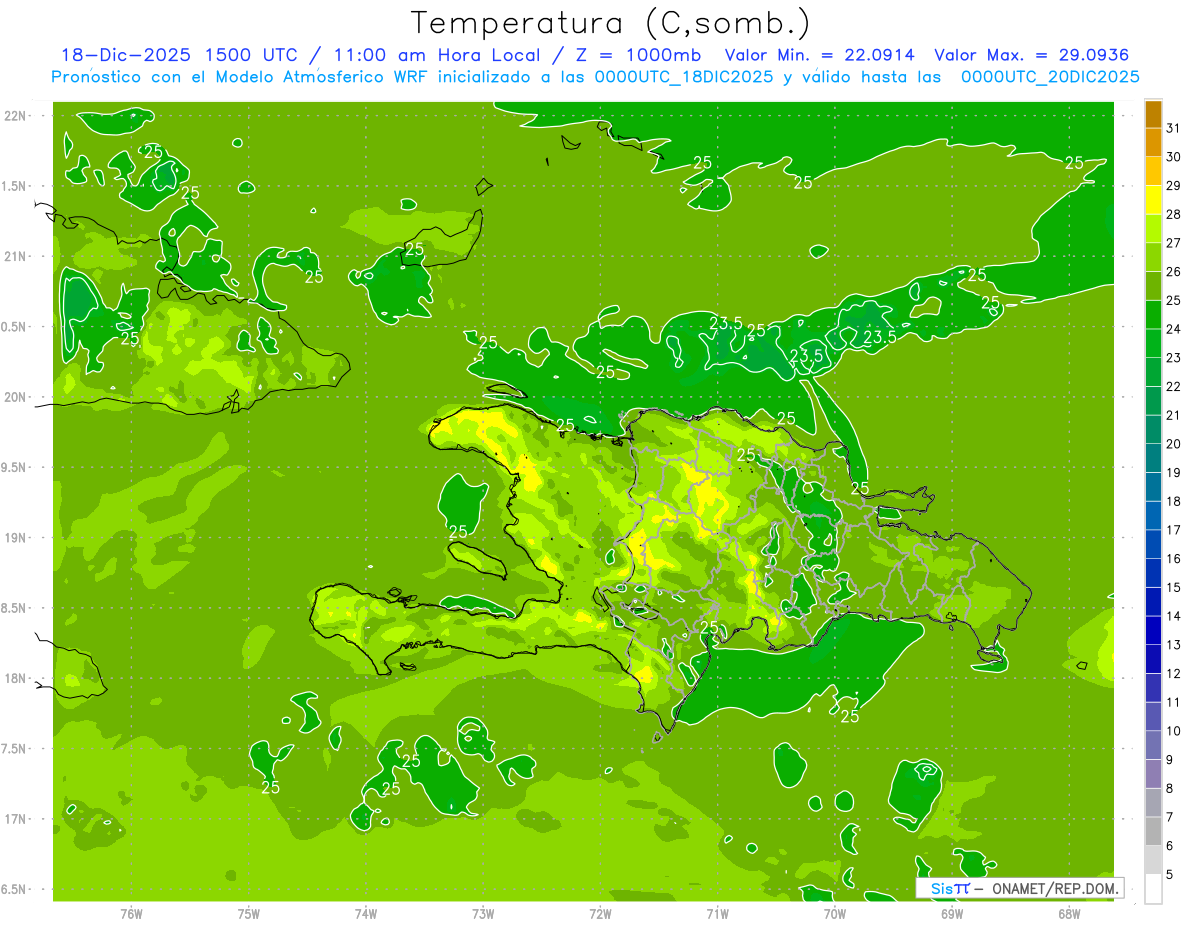Click validity end time "0000UTC_20DIC2025"
Screen dimensions: 1200x927
pos(1050,77)
